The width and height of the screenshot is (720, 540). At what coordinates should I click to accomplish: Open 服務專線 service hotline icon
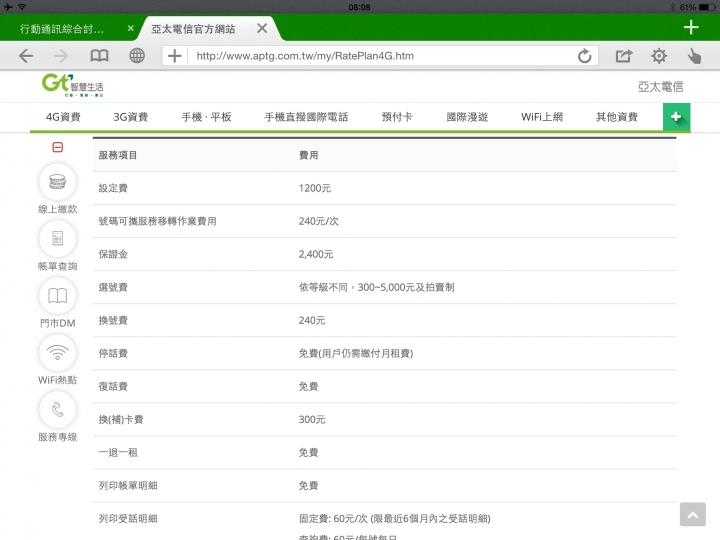click(x=57, y=410)
